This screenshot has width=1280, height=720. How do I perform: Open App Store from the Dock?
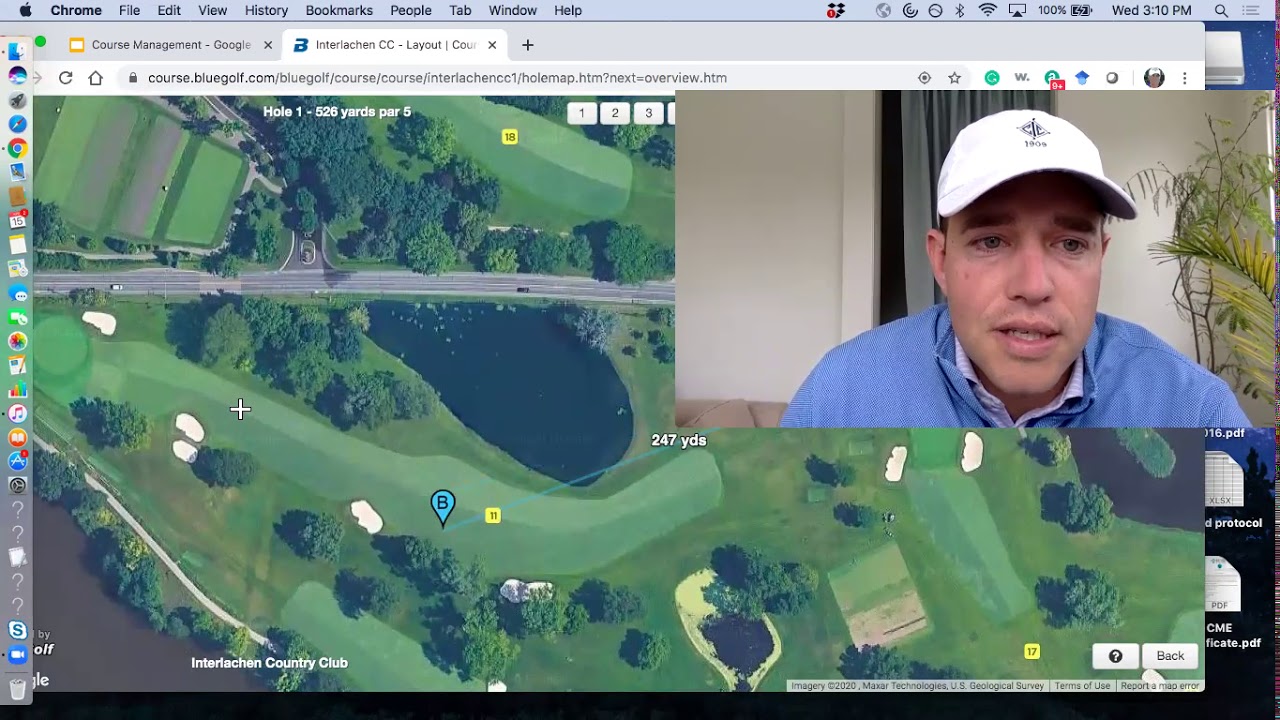pos(17,461)
